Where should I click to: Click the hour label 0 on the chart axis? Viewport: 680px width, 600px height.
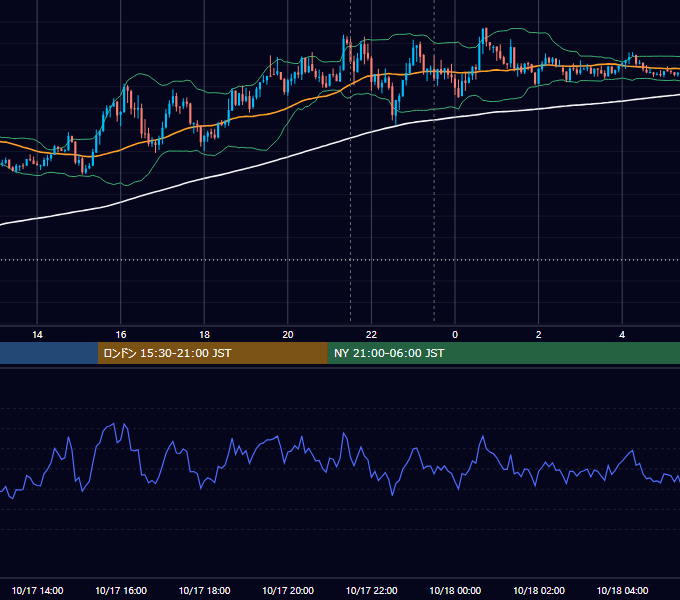tap(455, 335)
